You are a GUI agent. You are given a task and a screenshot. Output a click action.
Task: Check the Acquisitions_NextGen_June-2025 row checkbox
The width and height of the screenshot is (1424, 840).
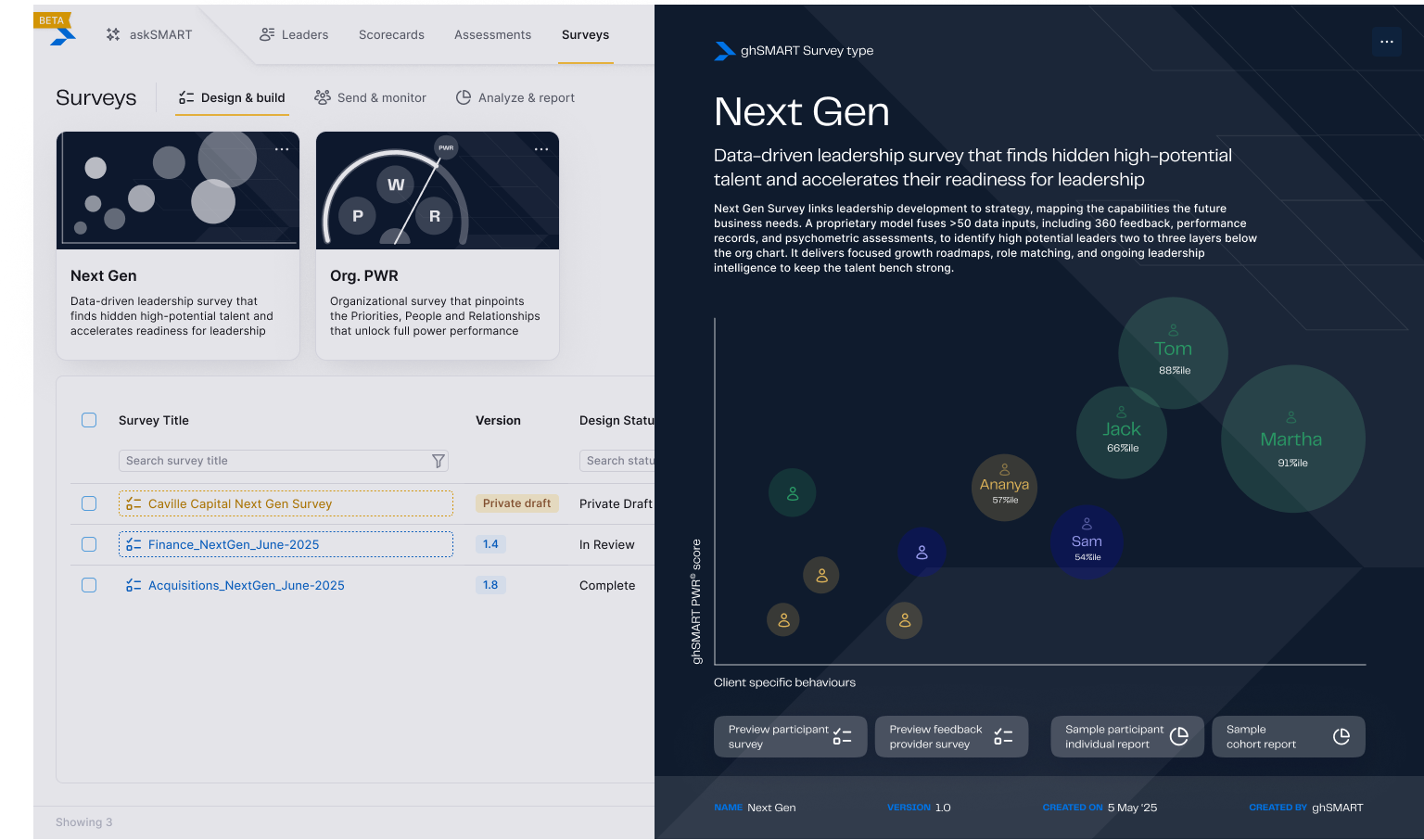pyautogui.click(x=89, y=585)
